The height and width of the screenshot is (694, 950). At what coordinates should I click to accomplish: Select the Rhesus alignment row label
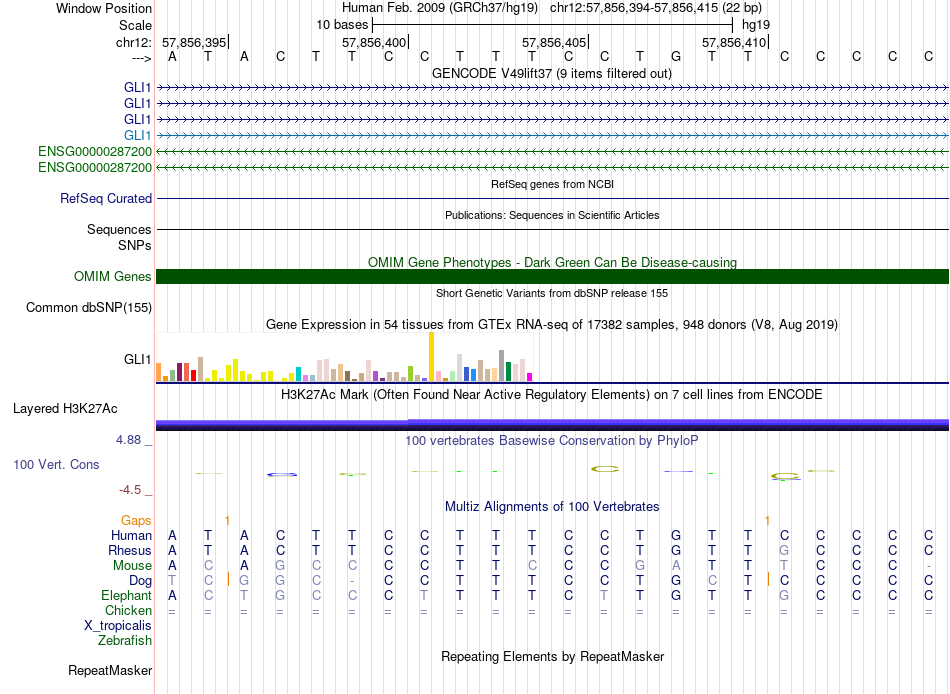[130, 550]
